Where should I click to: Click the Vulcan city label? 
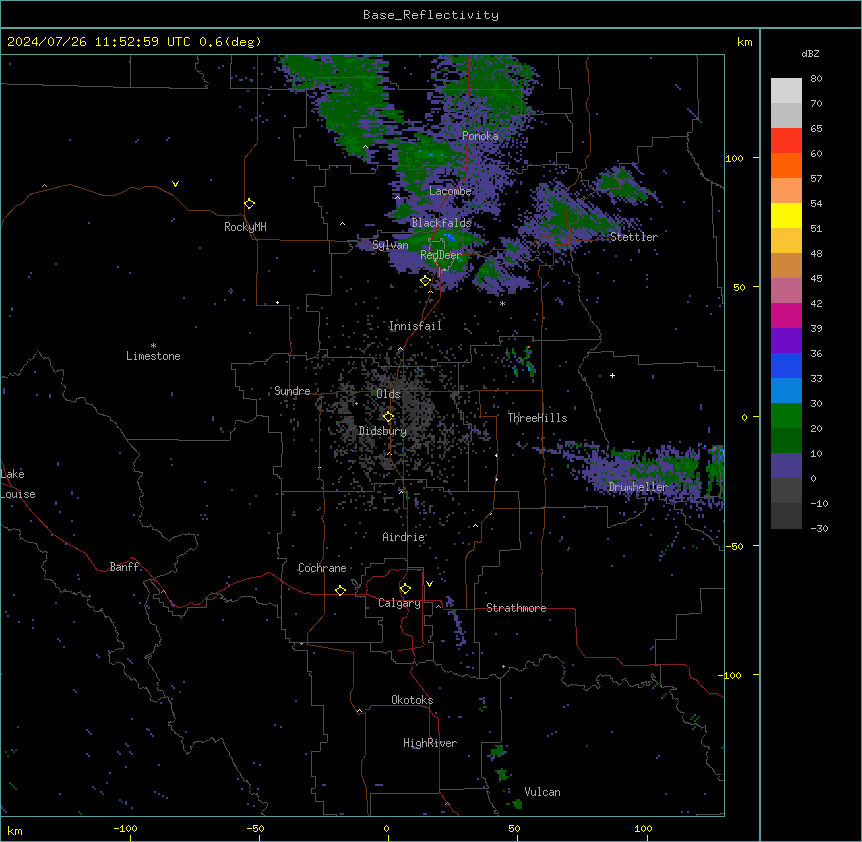click(543, 792)
